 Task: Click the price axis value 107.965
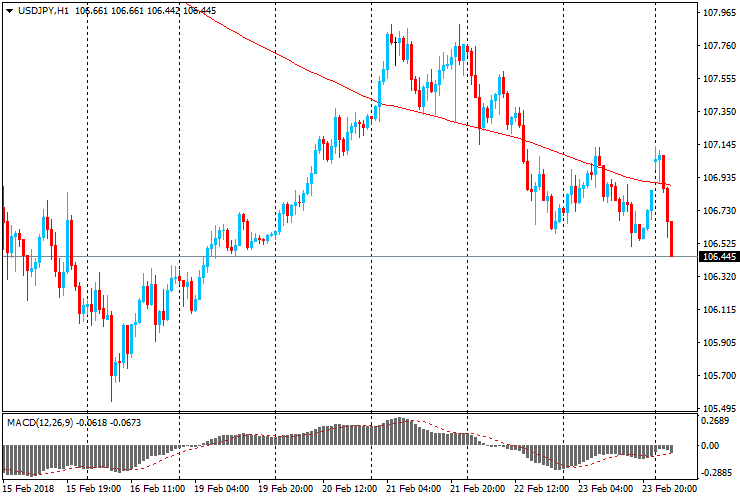719,13
